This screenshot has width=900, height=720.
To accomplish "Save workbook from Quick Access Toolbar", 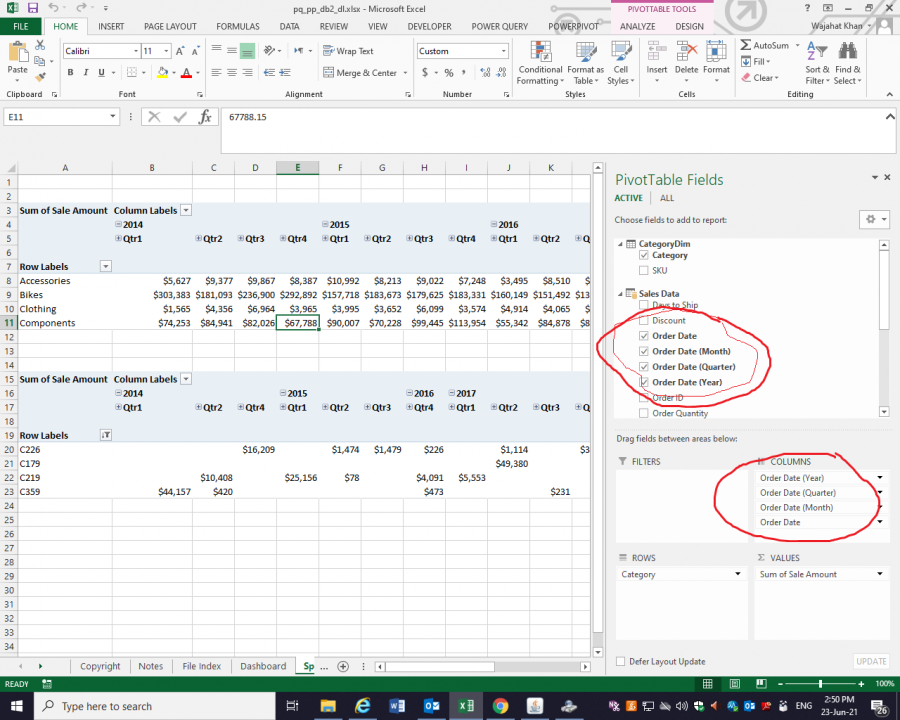I will coord(33,9).
